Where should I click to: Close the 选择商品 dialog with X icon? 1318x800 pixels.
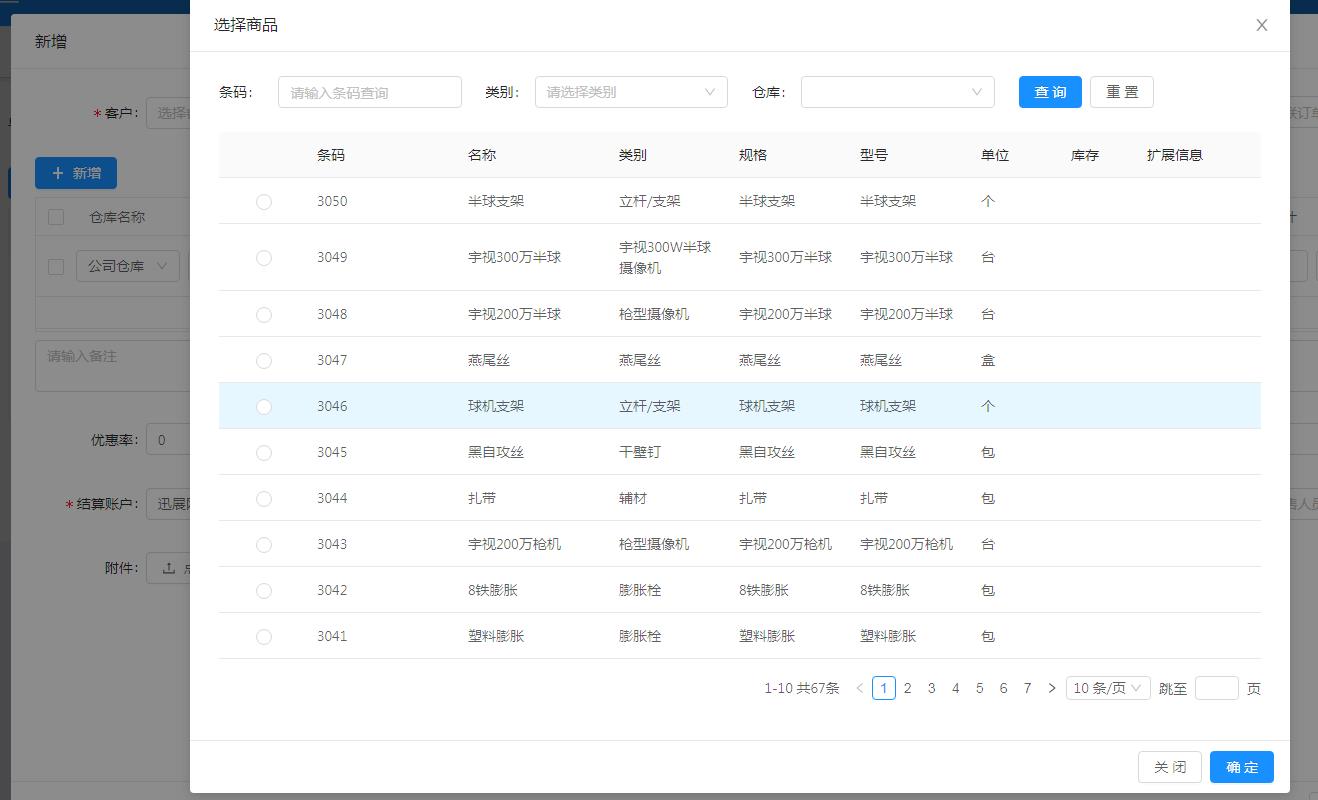point(1262,25)
